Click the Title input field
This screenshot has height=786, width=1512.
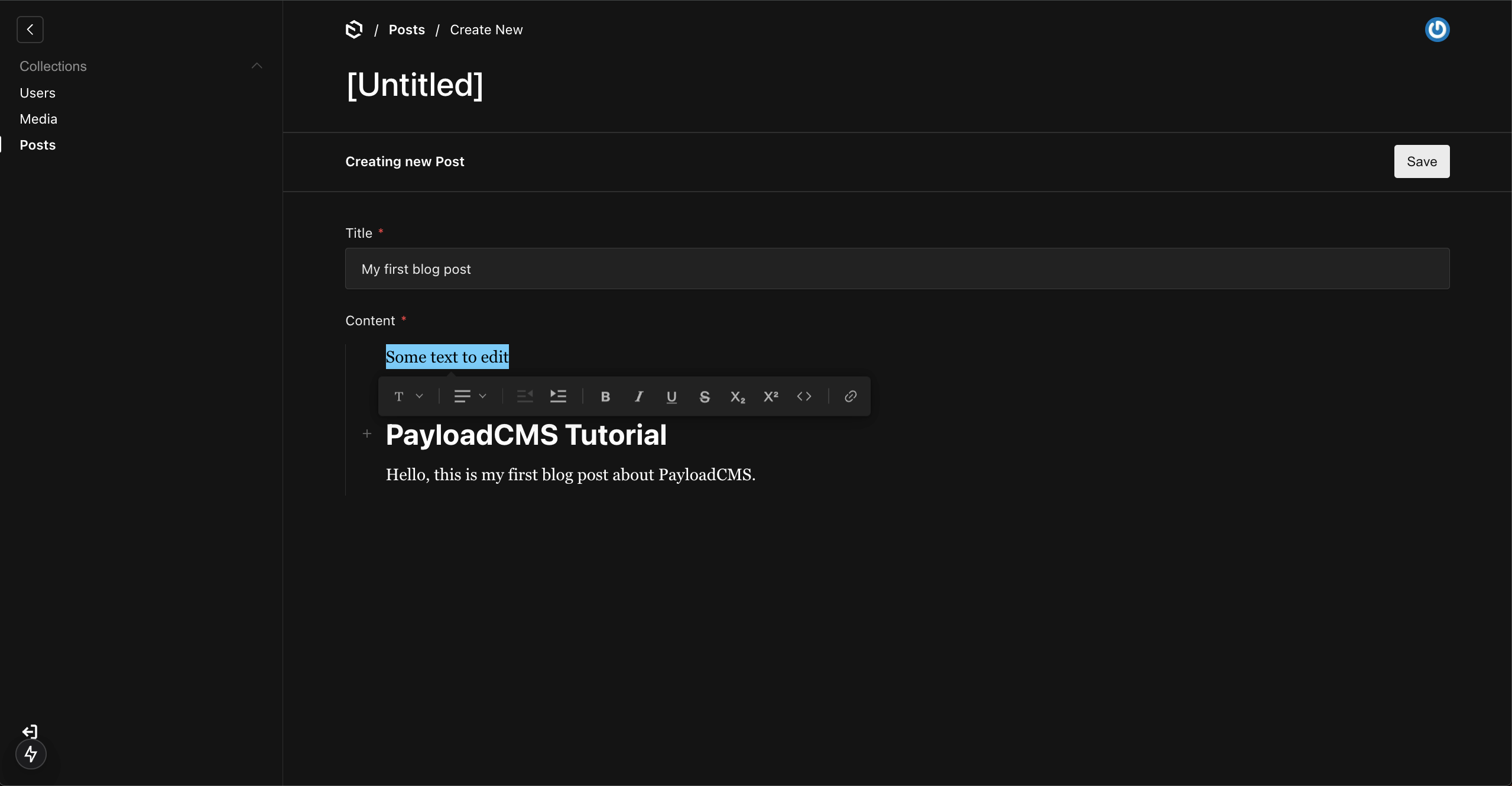(x=897, y=269)
